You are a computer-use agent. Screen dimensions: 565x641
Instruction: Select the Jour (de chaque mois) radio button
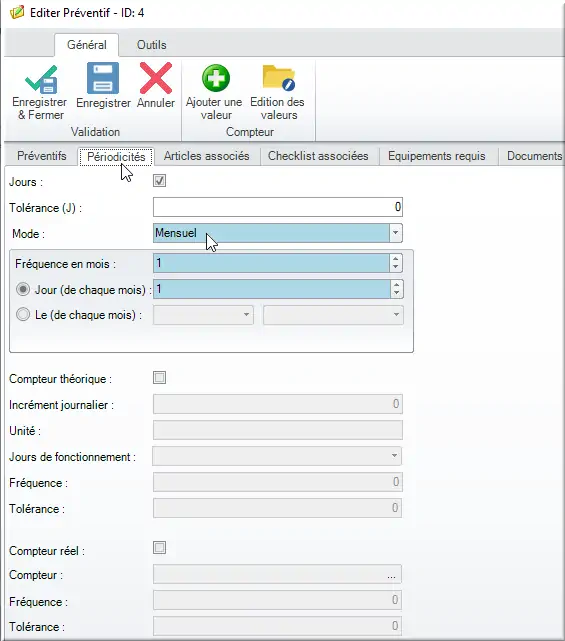[23, 289]
